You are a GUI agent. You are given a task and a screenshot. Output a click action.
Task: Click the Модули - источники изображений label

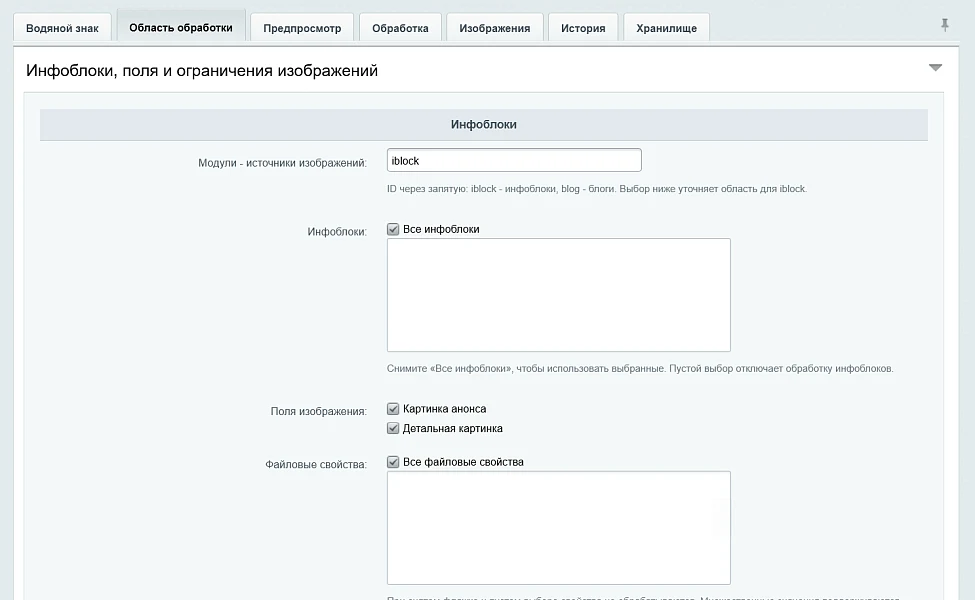tap(282, 163)
